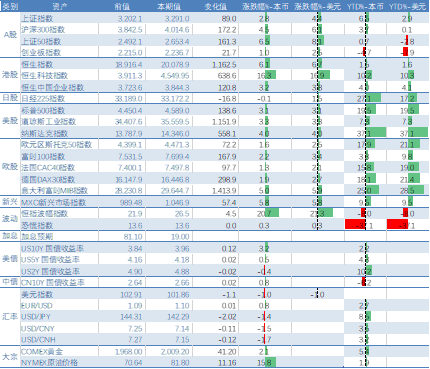This screenshot has width=430, height=369.
Task: Click the current value 19.00
Action: coord(180,236)
